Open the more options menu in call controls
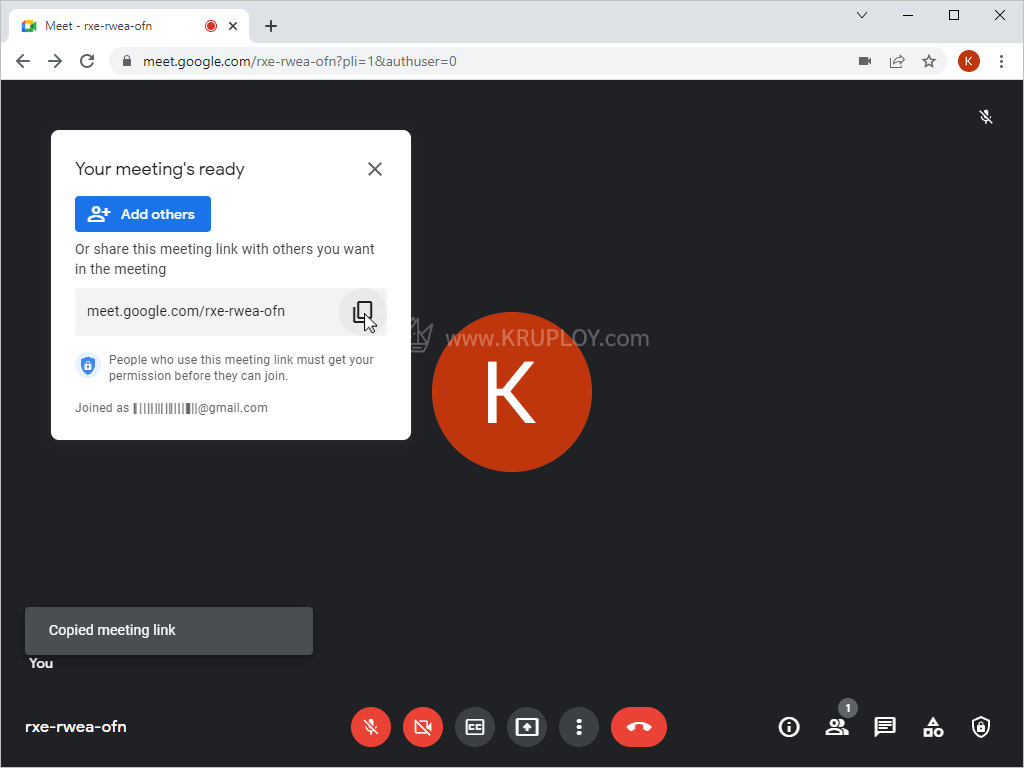The width and height of the screenshot is (1024, 768). pos(579,727)
